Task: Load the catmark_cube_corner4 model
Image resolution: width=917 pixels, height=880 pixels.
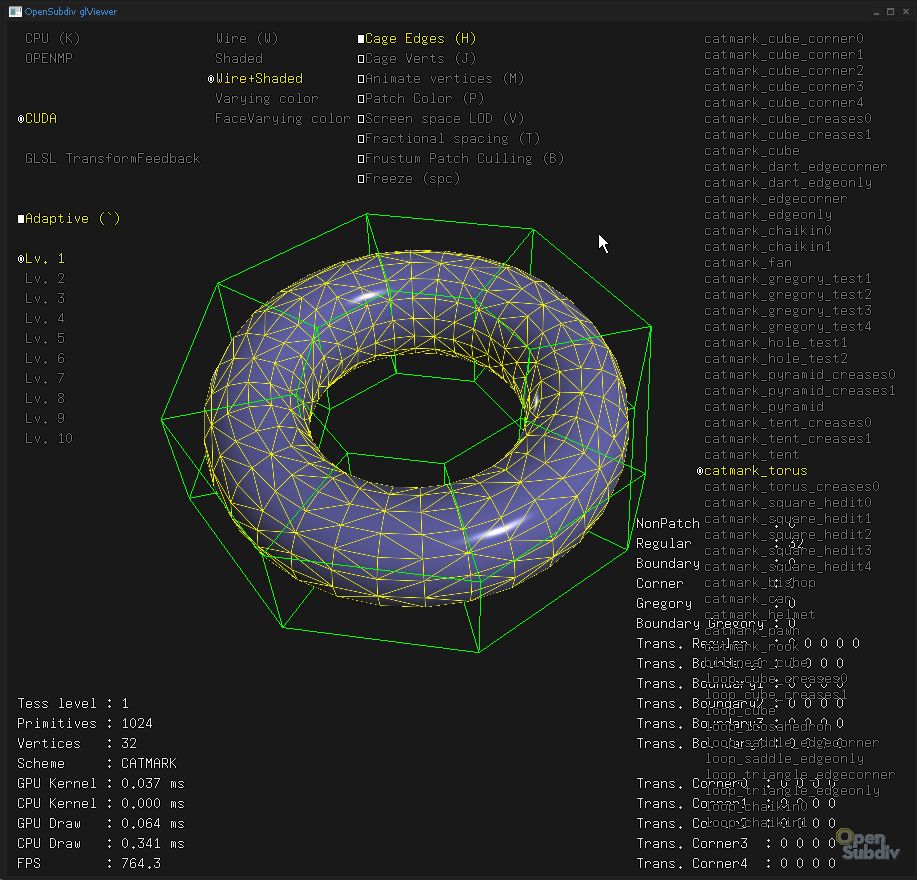Action: tap(784, 103)
